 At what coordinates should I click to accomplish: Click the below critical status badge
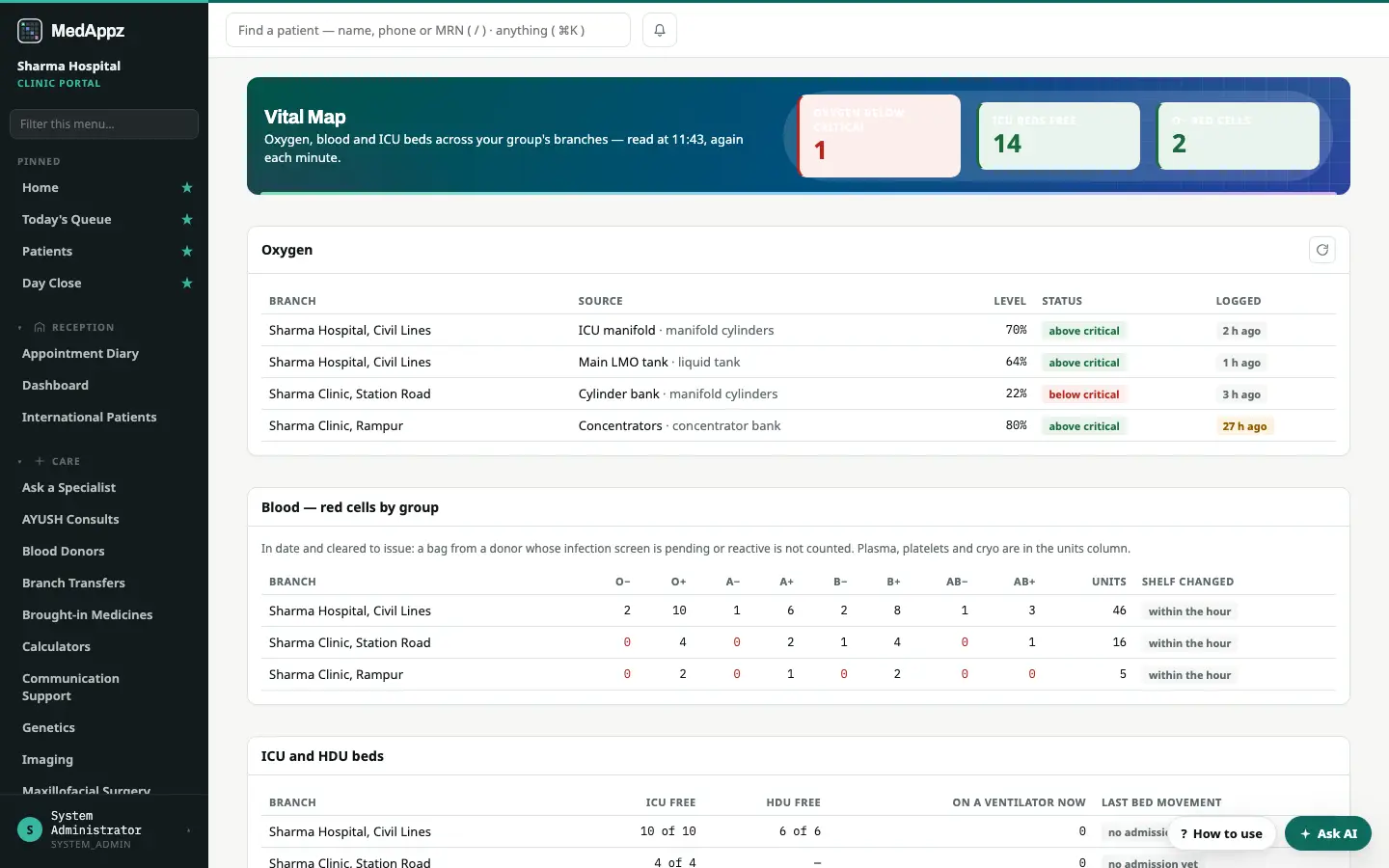1084,394
